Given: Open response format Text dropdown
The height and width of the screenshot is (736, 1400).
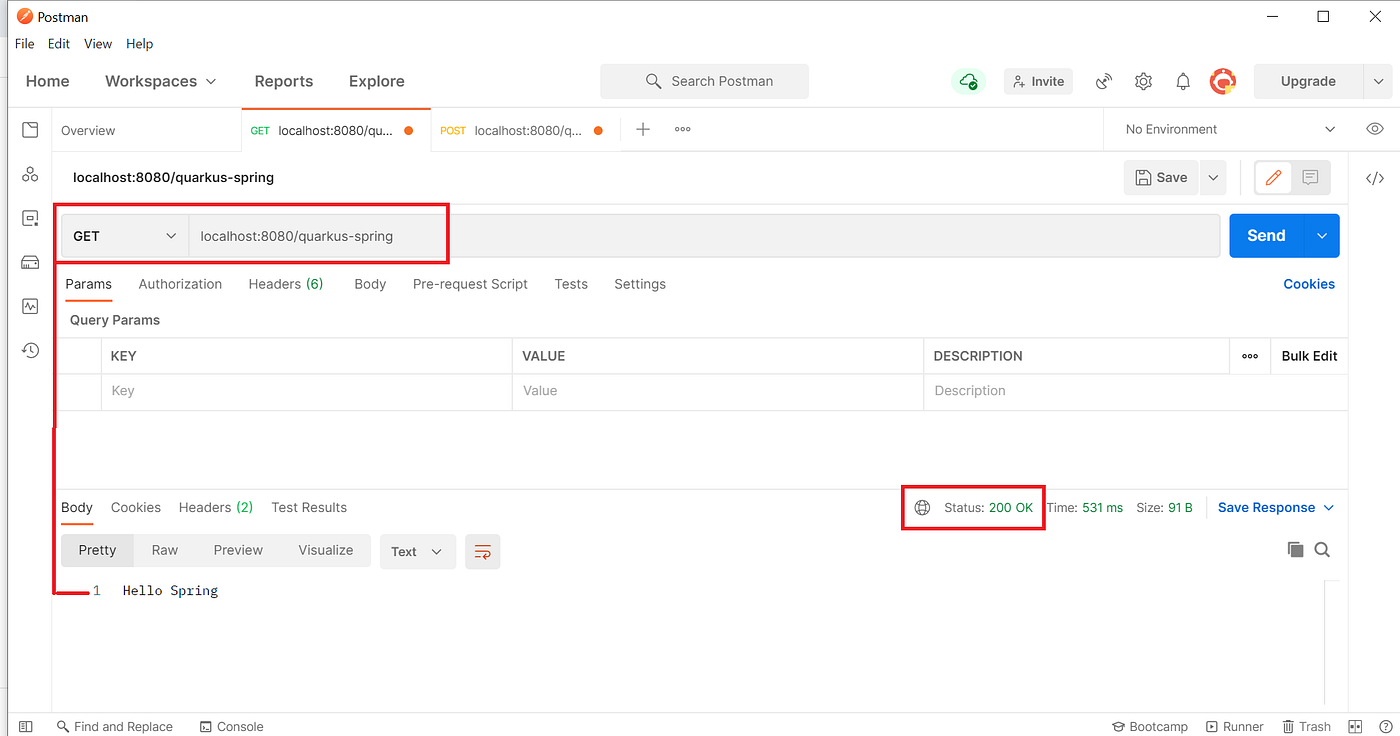Looking at the screenshot, I should [x=417, y=552].
